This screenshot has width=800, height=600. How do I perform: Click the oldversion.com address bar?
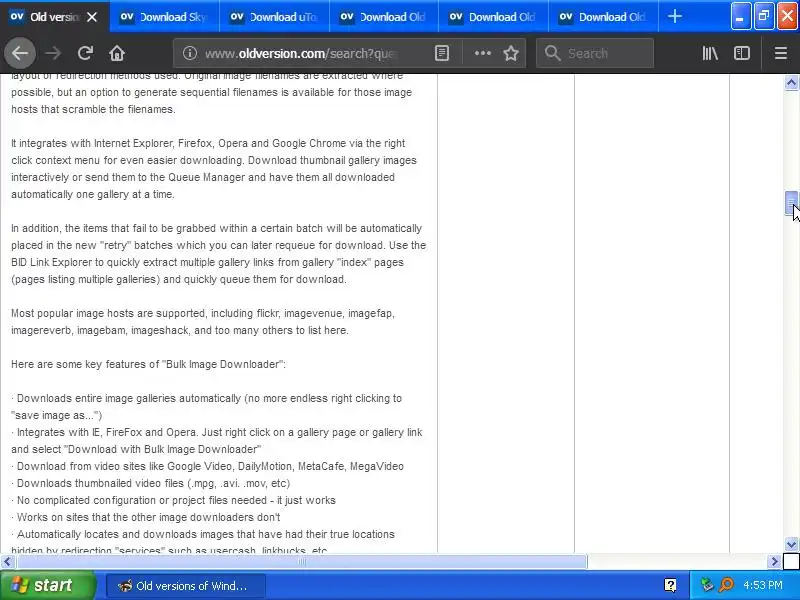pyautogui.click(x=301, y=53)
